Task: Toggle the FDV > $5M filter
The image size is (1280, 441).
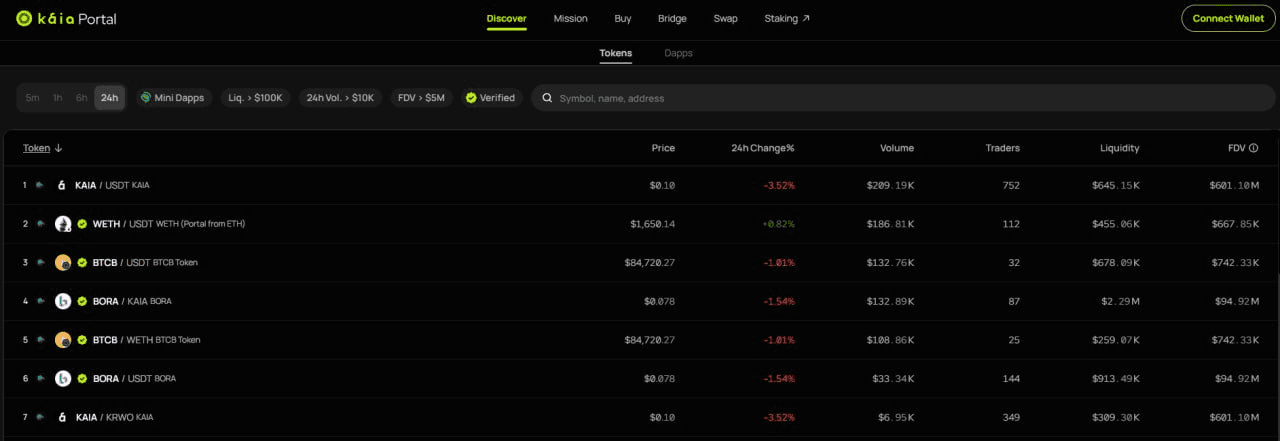Action: point(421,98)
